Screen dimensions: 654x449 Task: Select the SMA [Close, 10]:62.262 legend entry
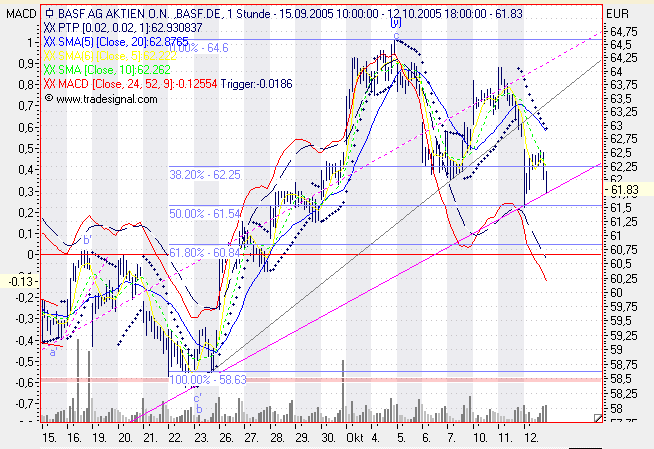(114, 70)
